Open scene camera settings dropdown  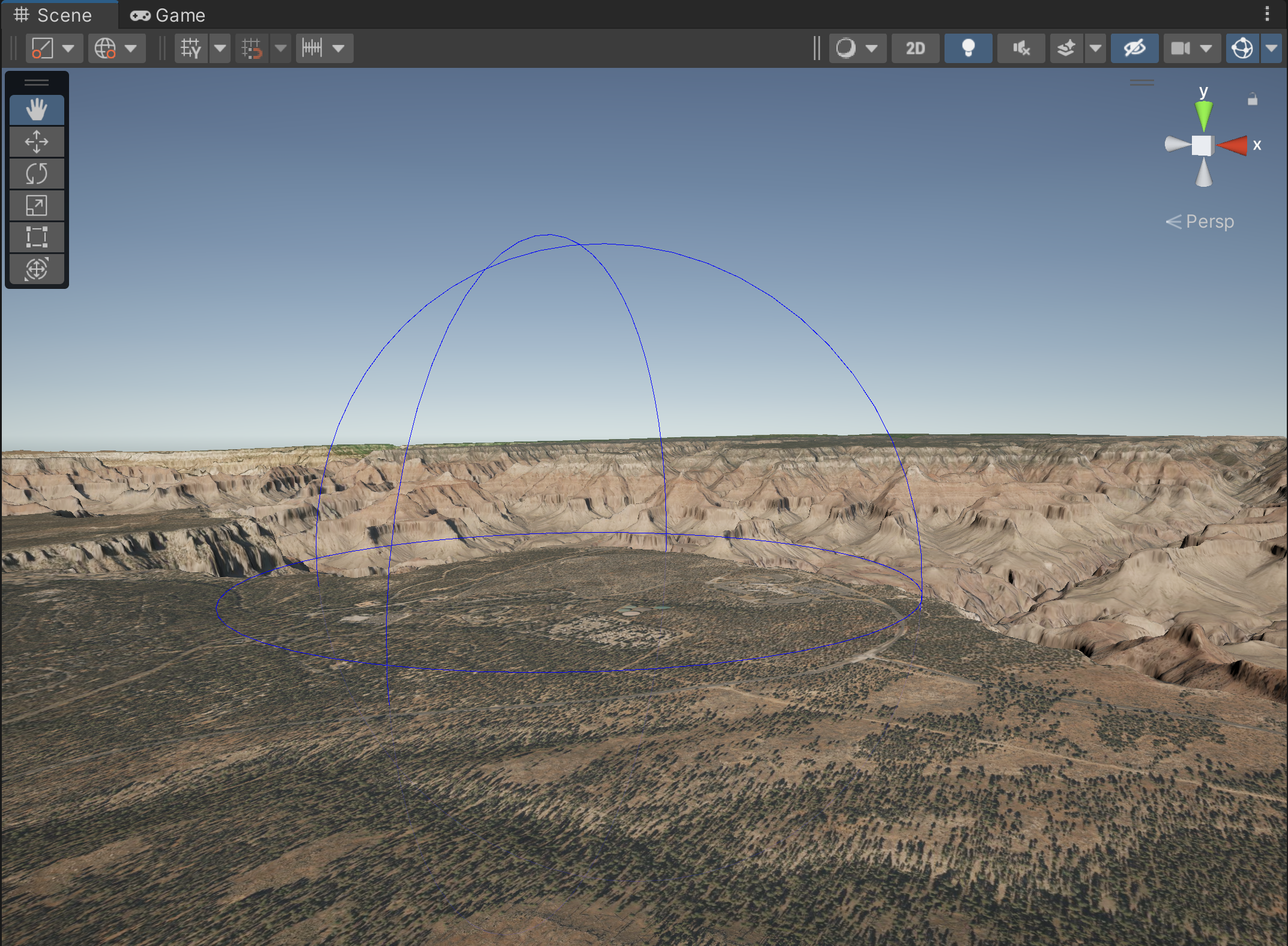pyautogui.click(x=1192, y=48)
